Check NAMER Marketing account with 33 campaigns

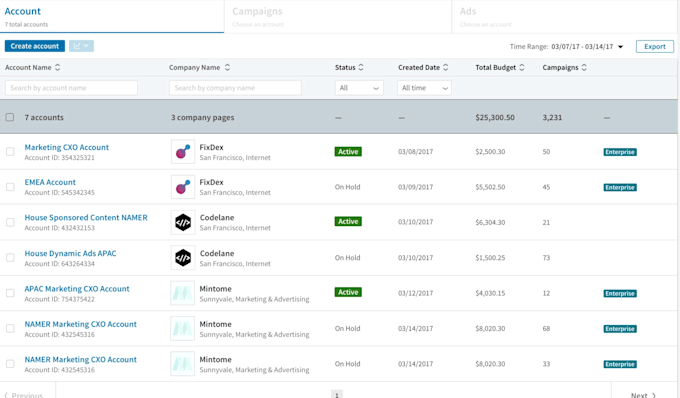(10, 364)
